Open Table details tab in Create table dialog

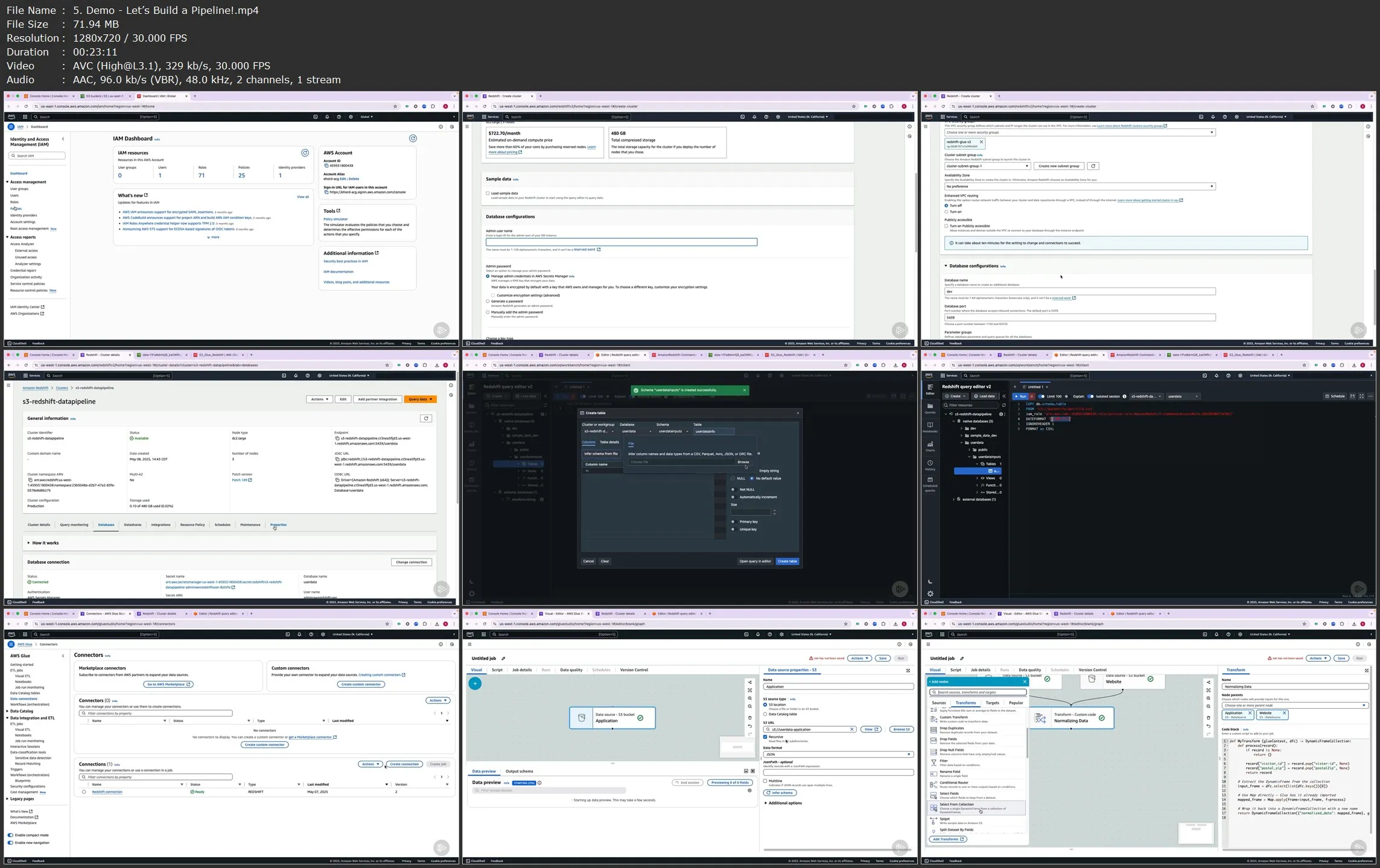click(x=609, y=442)
